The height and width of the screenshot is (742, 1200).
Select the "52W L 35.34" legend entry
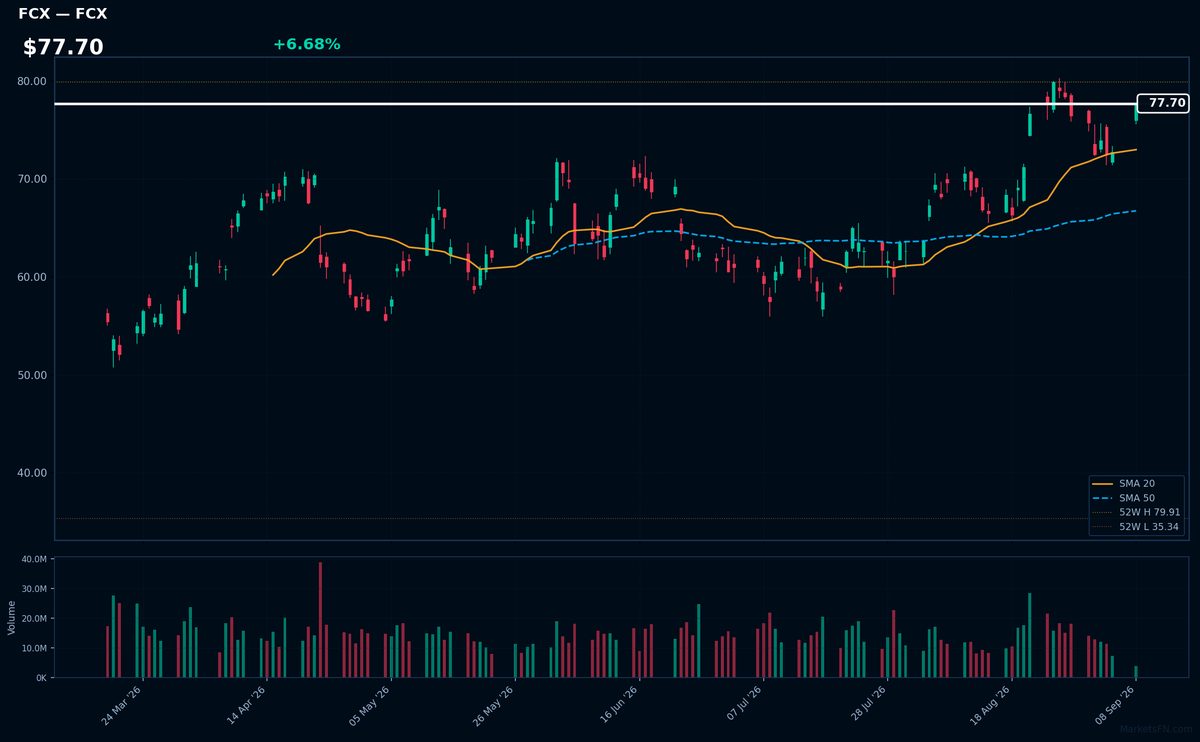tap(1137, 526)
